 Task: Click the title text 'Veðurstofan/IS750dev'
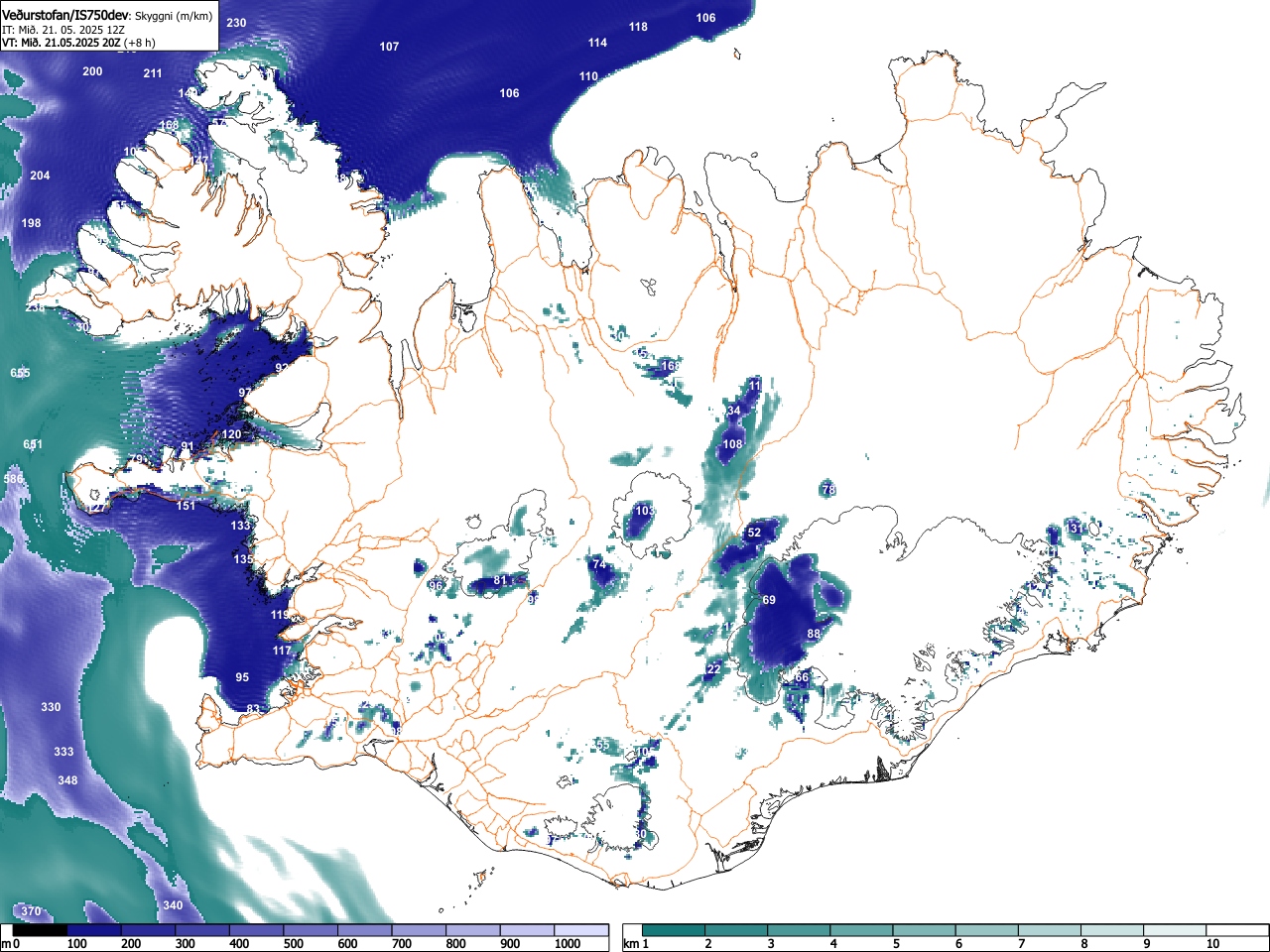click(x=65, y=16)
